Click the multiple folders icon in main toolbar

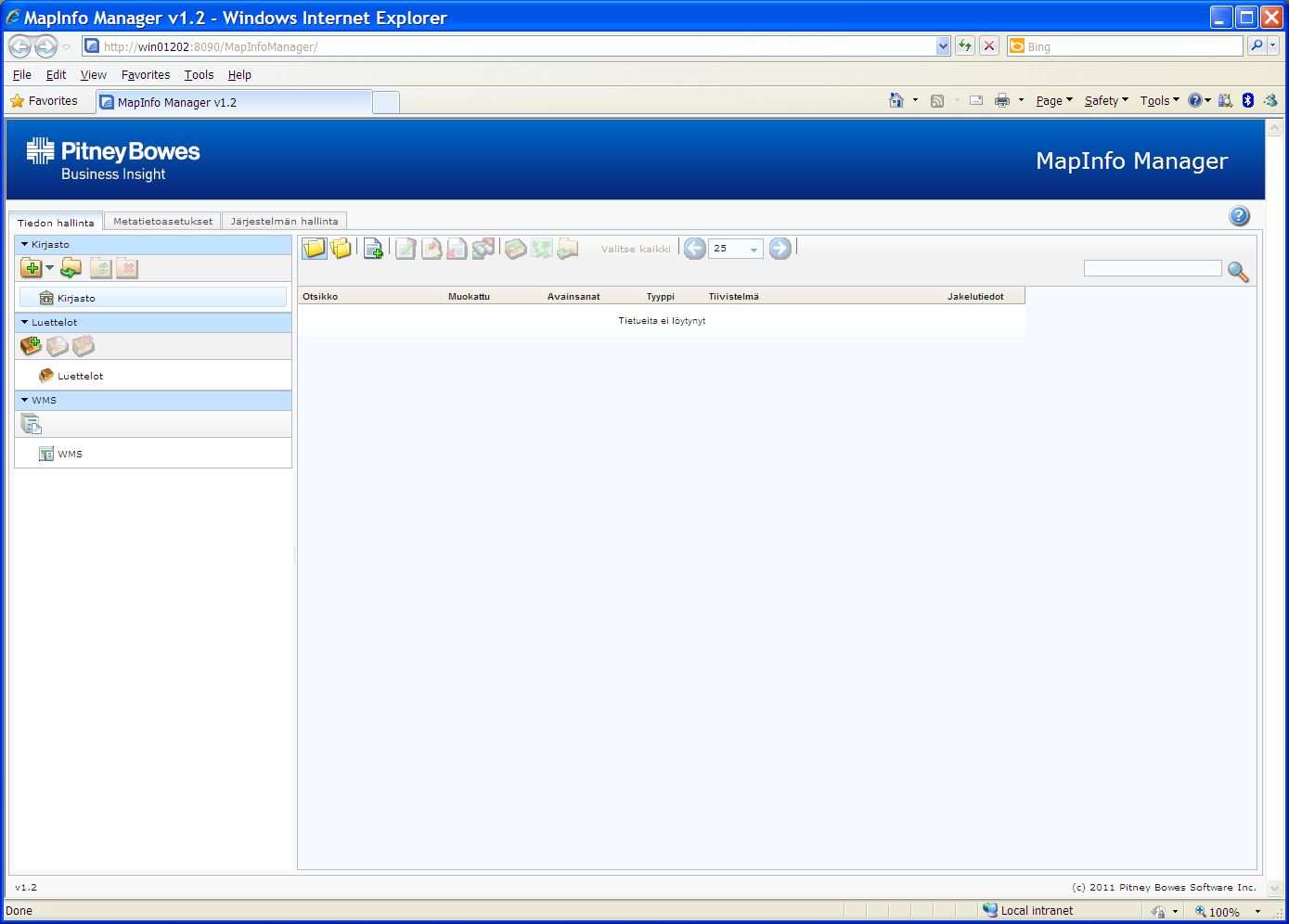point(342,248)
